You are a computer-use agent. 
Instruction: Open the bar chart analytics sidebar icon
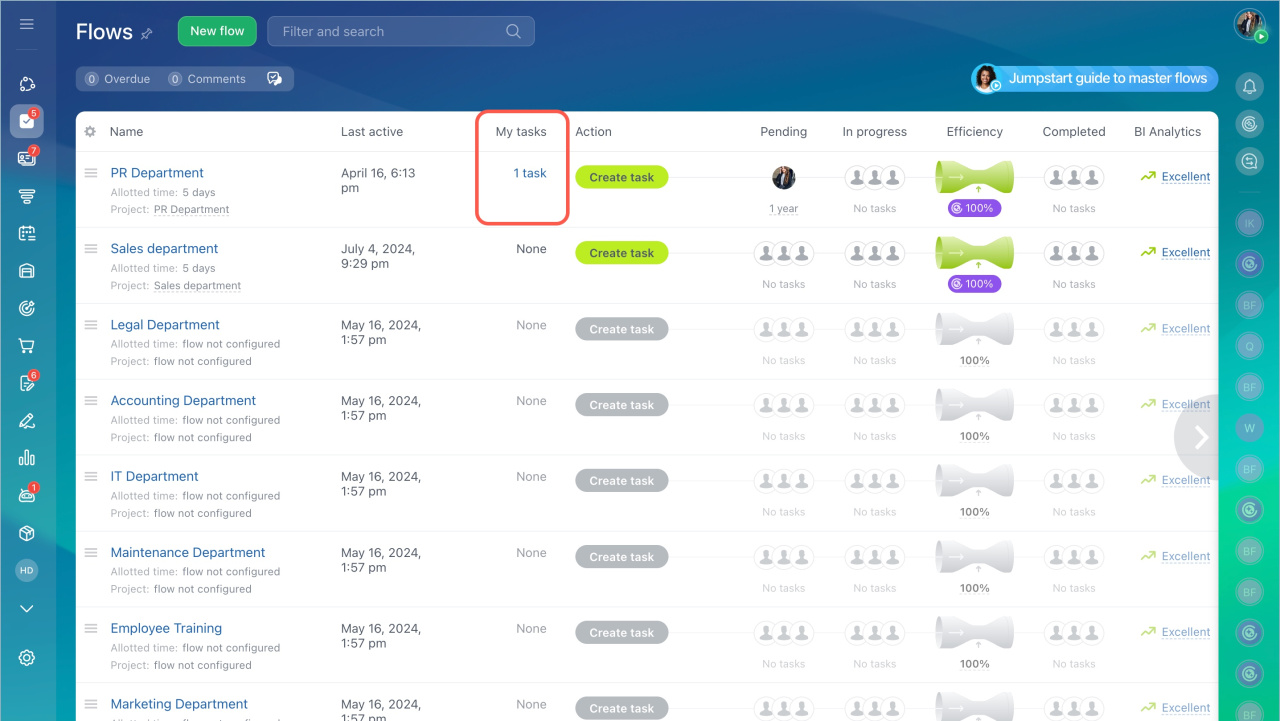pyautogui.click(x=27, y=458)
